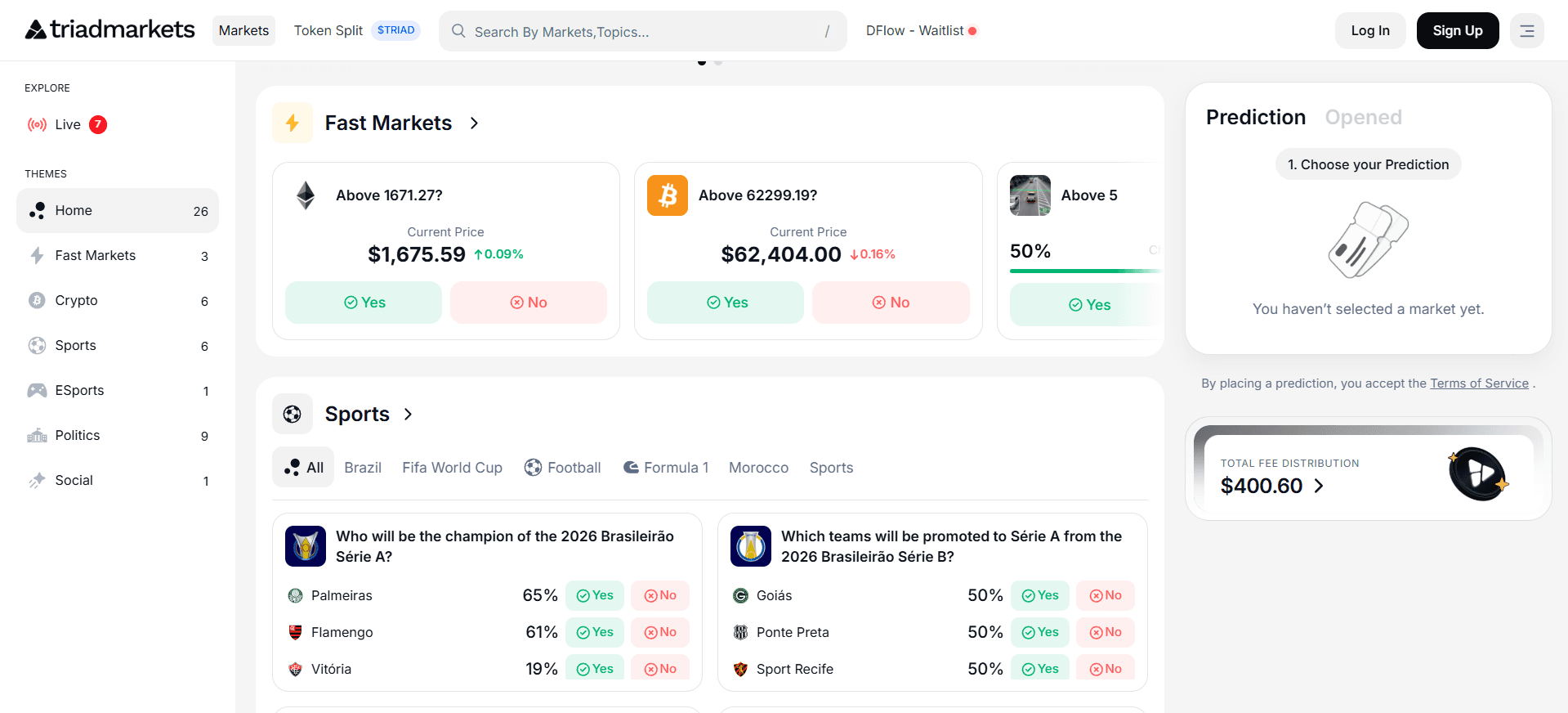Filter sports by Formula 1 tab
This screenshot has width=1568, height=713.
click(665, 467)
